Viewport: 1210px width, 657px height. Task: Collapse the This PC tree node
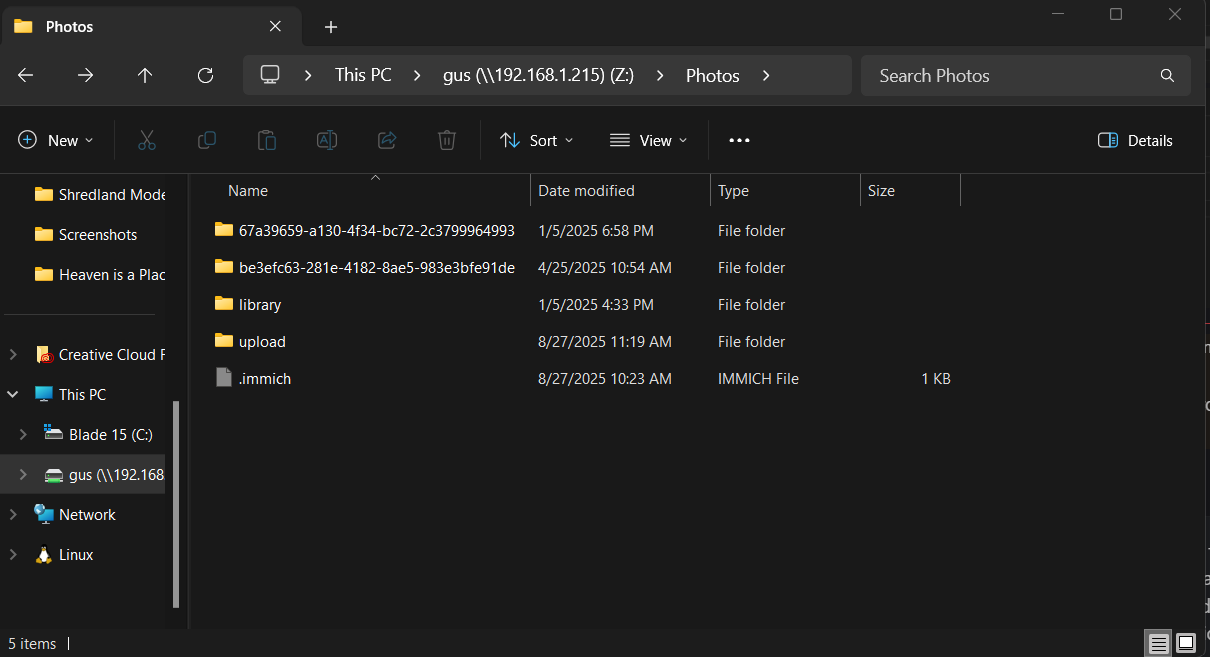13,395
